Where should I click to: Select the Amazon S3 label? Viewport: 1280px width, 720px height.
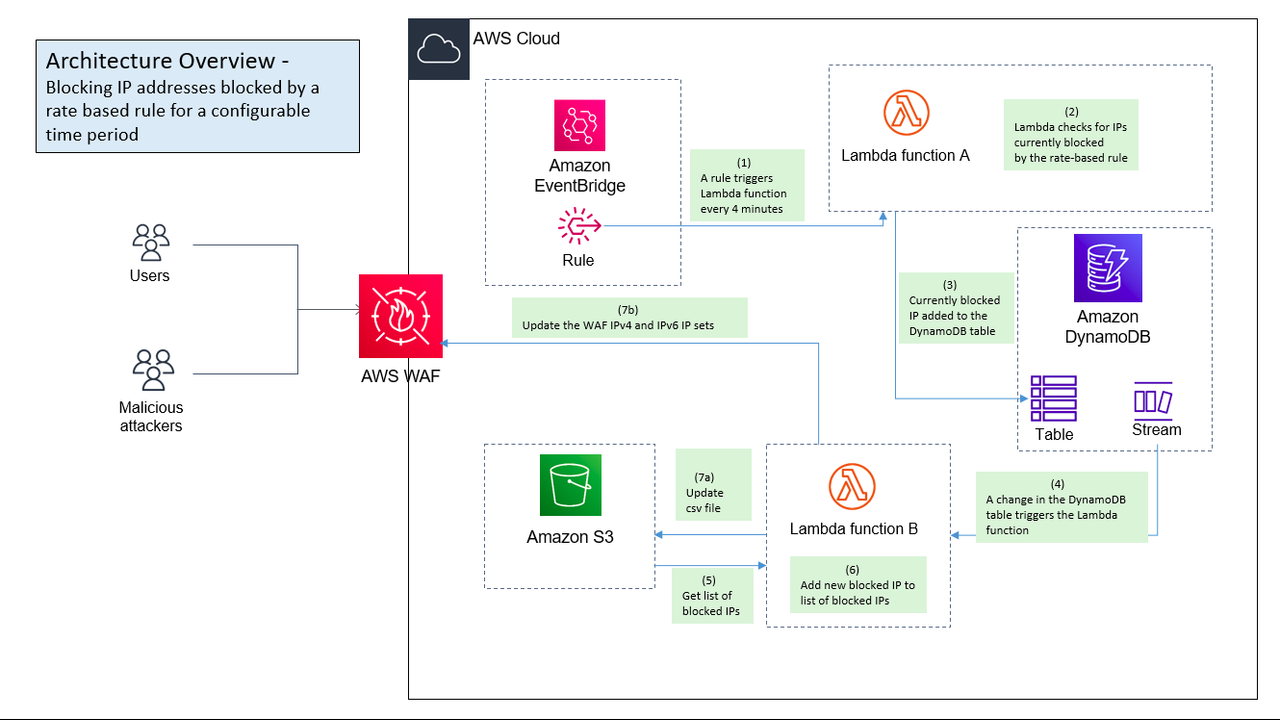570,538
